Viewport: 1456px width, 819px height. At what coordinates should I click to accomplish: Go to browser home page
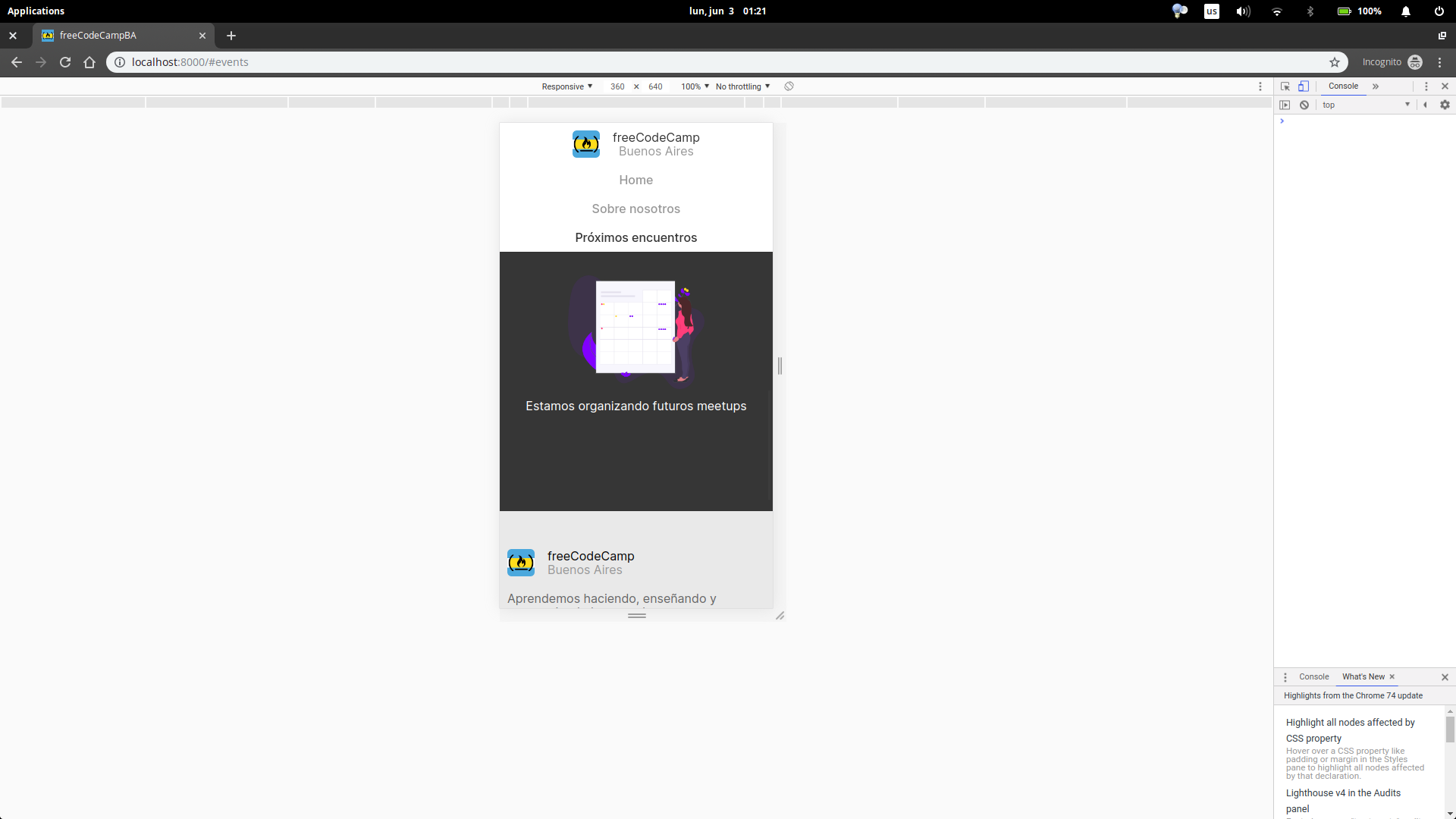(89, 62)
